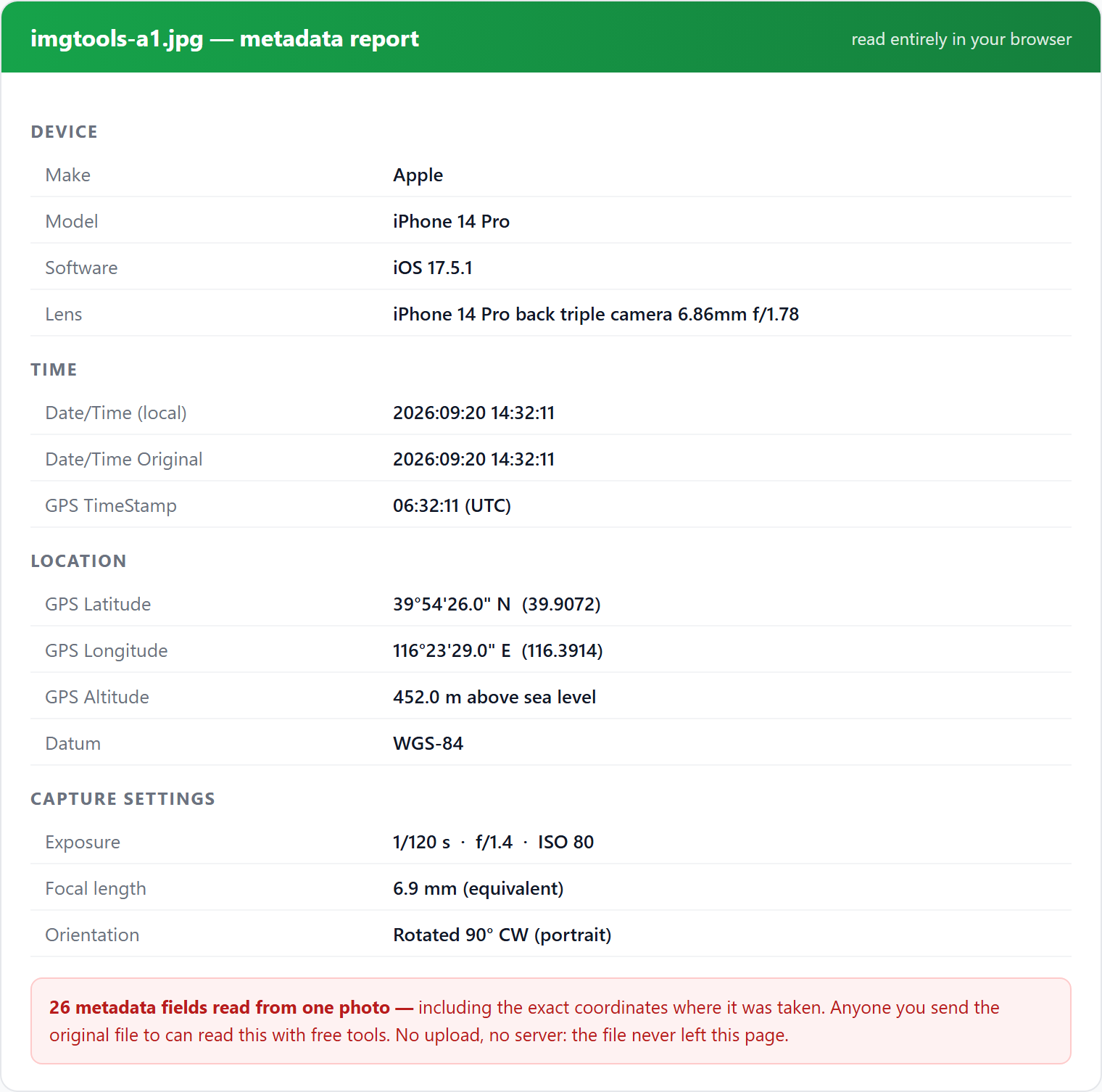1102x1092 pixels.
Task: Click the 'Model' field label
Action: pyautogui.click(x=71, y=221)
